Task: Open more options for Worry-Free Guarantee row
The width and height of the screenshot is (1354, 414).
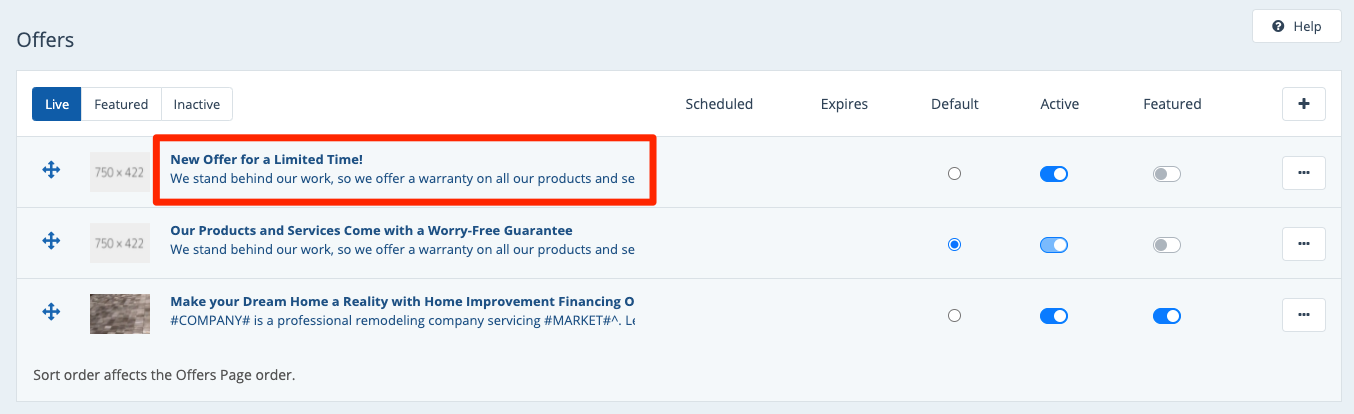Action: coord(1303,243)
